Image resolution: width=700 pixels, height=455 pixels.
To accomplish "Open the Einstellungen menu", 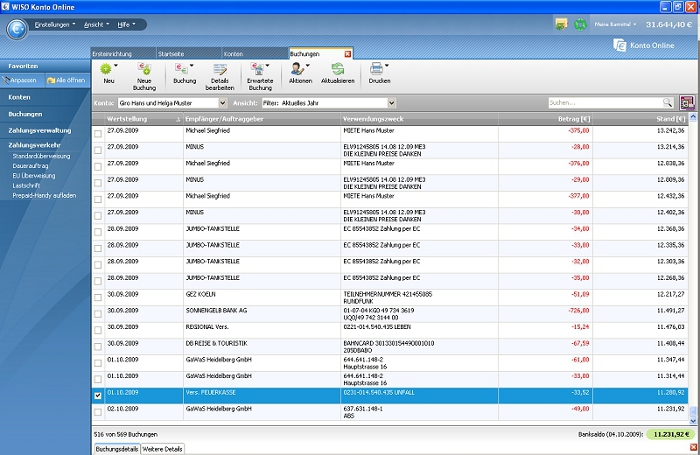I will coord(54,25).
